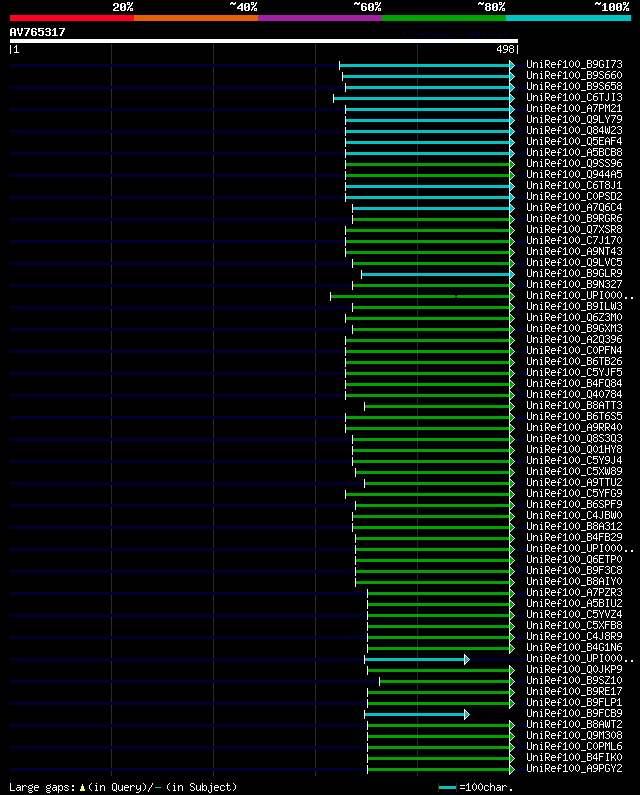Image resolution: width=640 pixels, height=795 pixels.
Task: Select hit UniRef100_A9PGY2
Action: (x=574, y=769)
